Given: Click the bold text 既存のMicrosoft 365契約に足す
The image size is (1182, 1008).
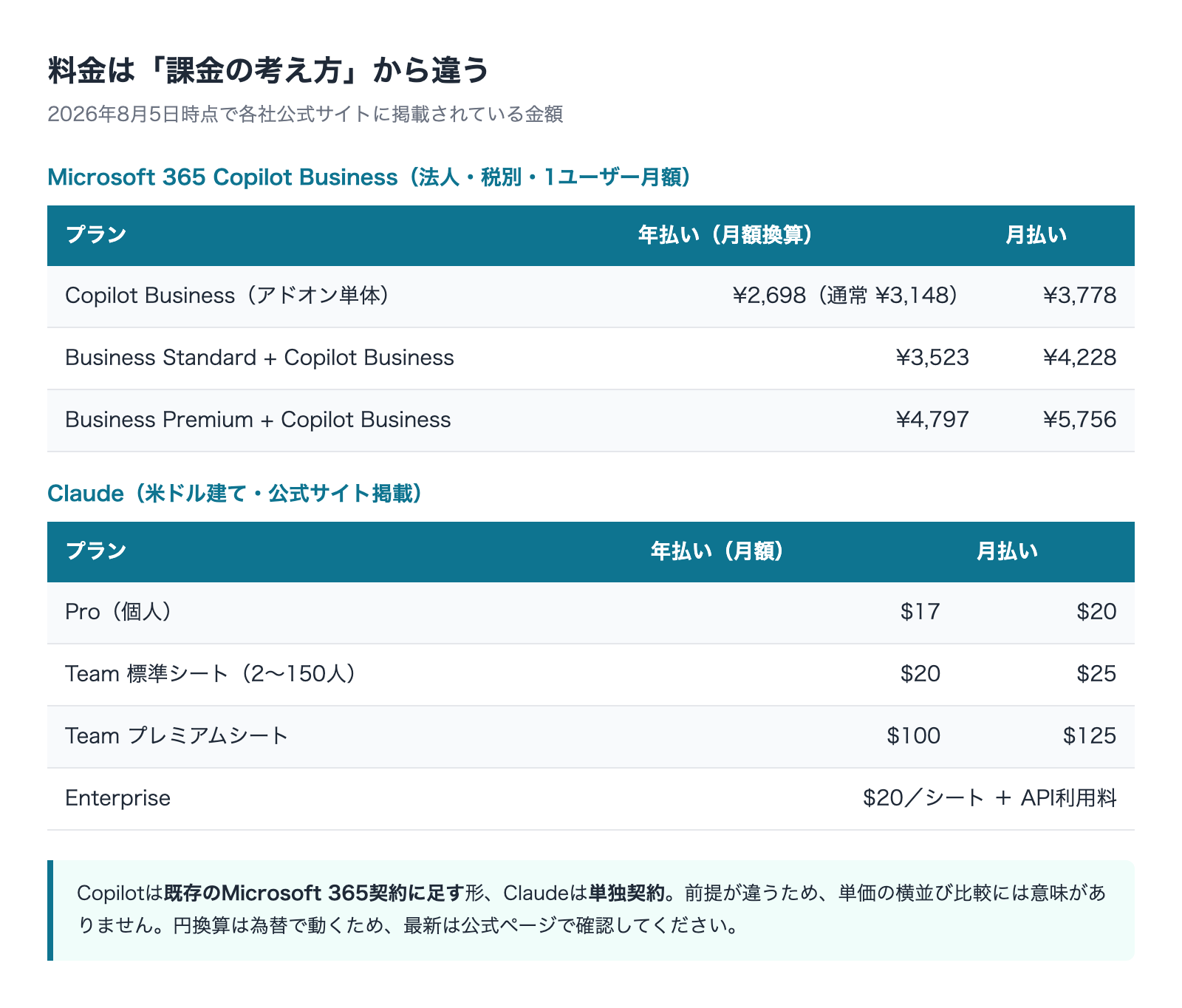Looking at the screenshot, I should coord(314,893).
